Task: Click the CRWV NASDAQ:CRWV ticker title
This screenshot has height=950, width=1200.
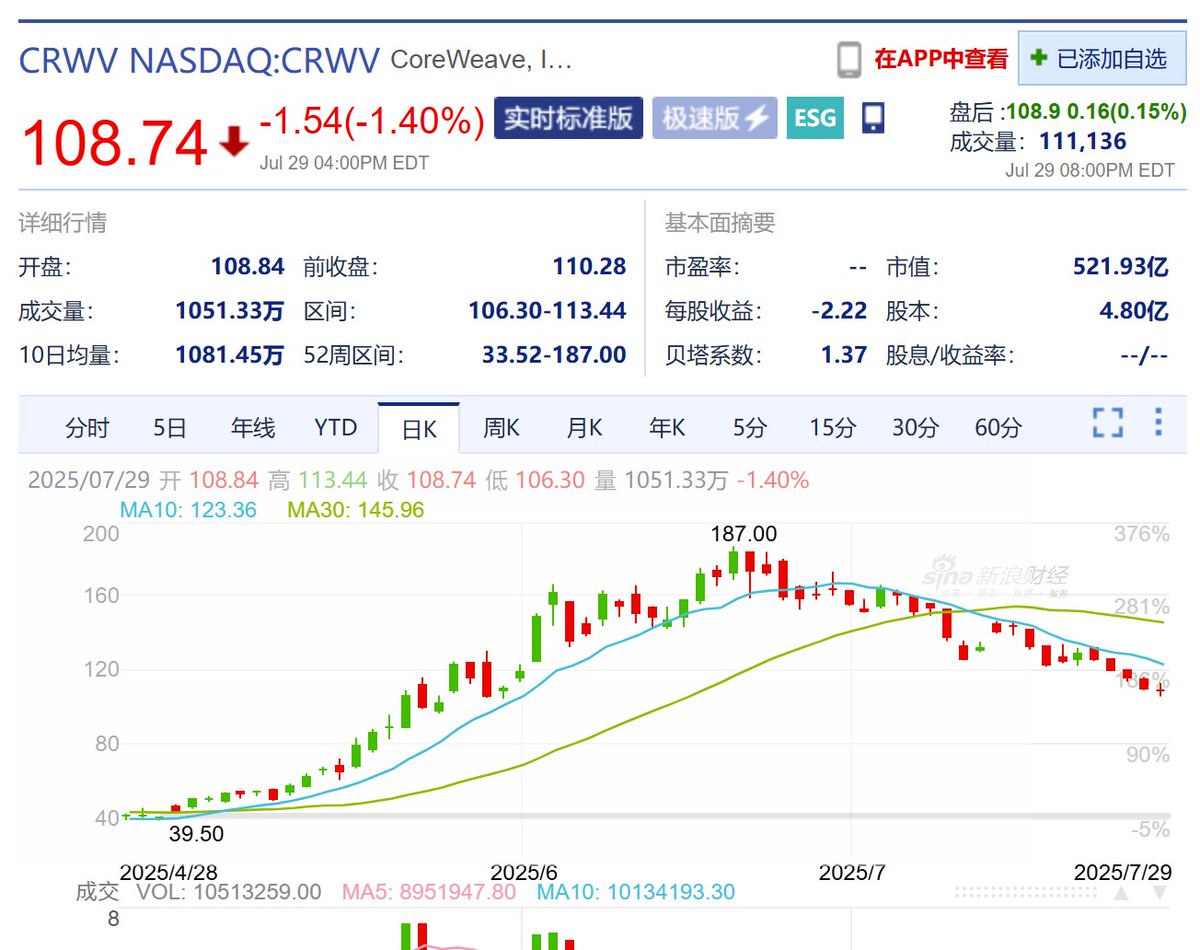Action: [199, 61]
